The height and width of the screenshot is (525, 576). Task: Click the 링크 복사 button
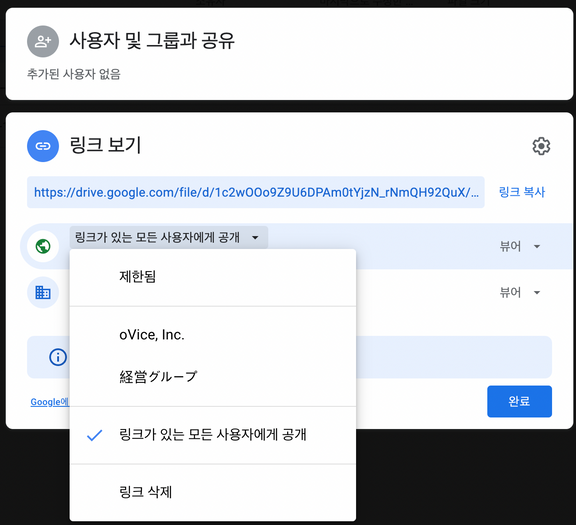[522, 192]
